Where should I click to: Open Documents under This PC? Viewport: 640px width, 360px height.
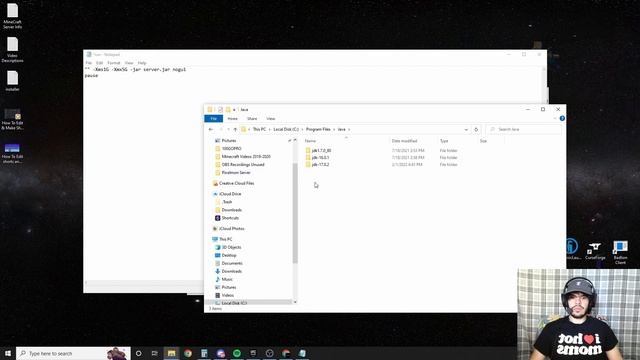pos(232,263)
